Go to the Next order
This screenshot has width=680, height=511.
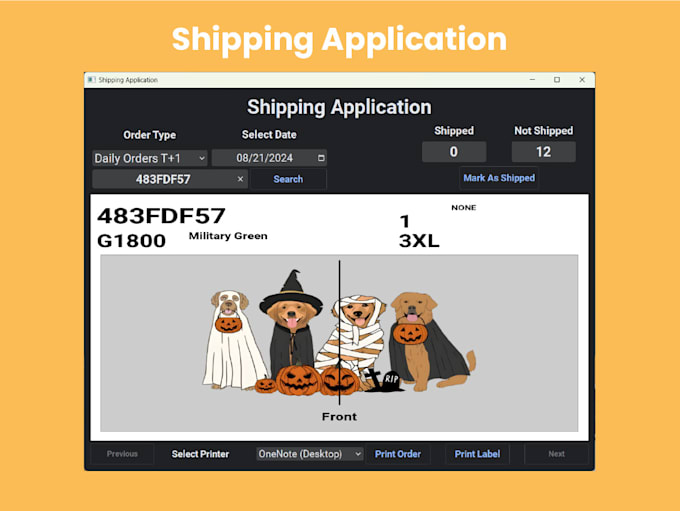click(556, 454)
